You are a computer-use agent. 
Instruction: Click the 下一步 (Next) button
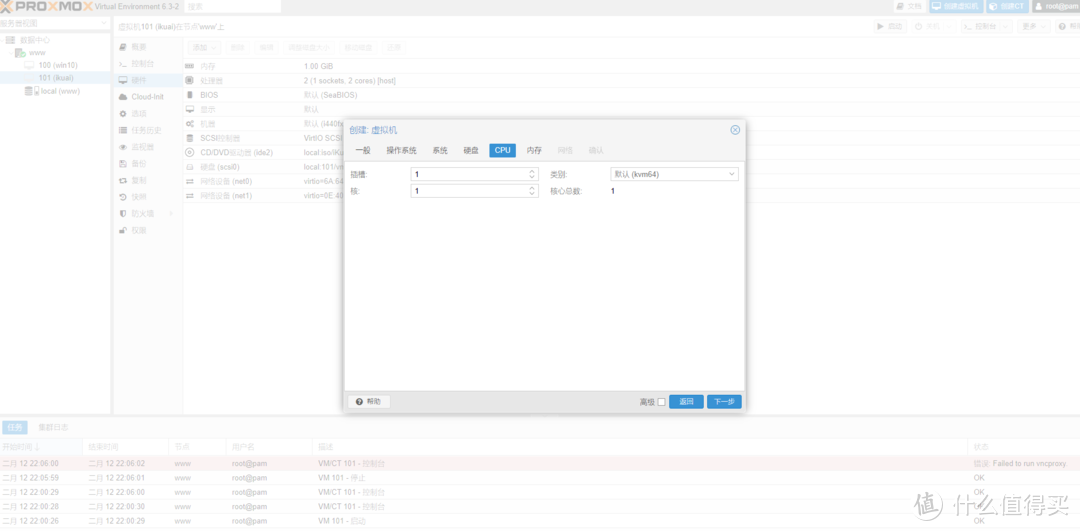724,401
